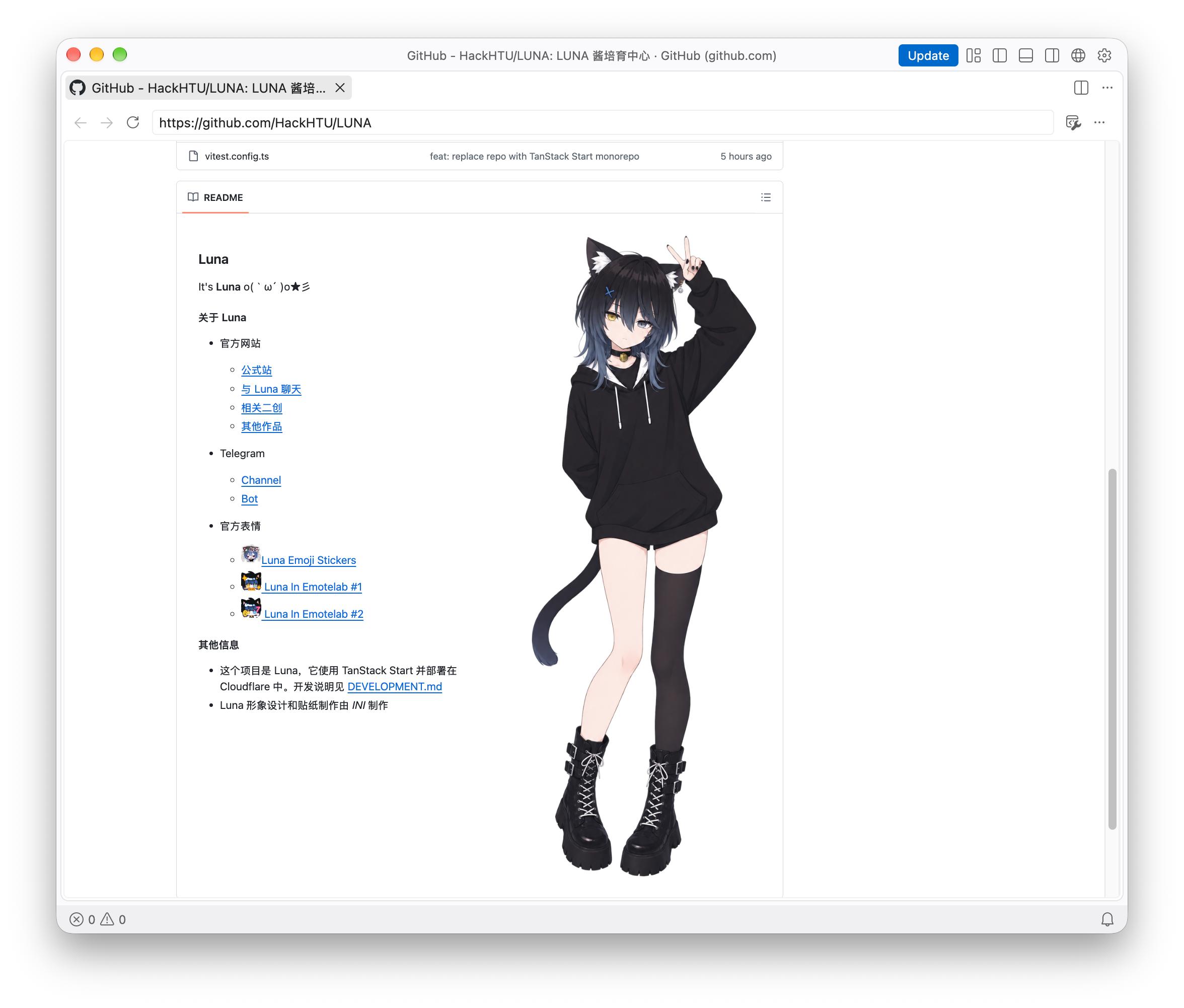Close the GitHub LUNA tab
Screen dimensions: 1184x1008
coord(340,88)
